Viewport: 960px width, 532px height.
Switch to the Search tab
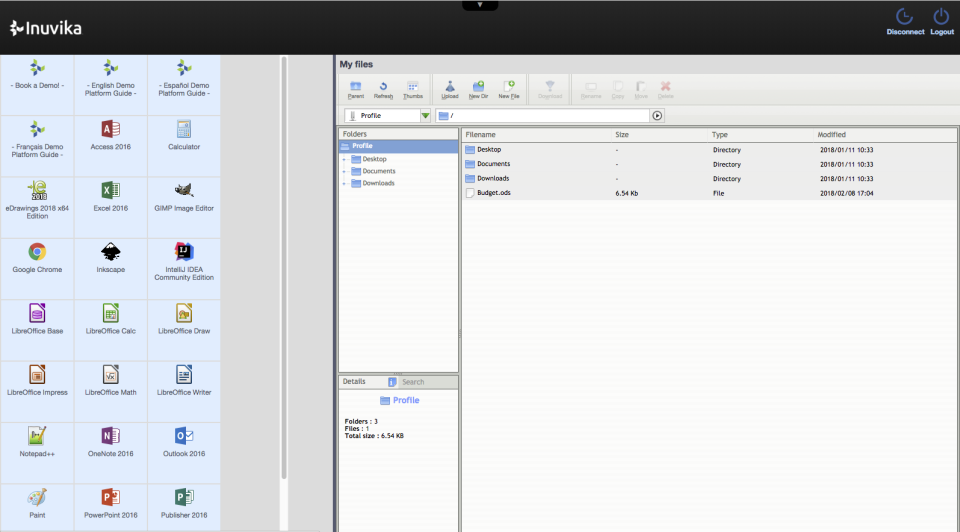coord(413,382)
